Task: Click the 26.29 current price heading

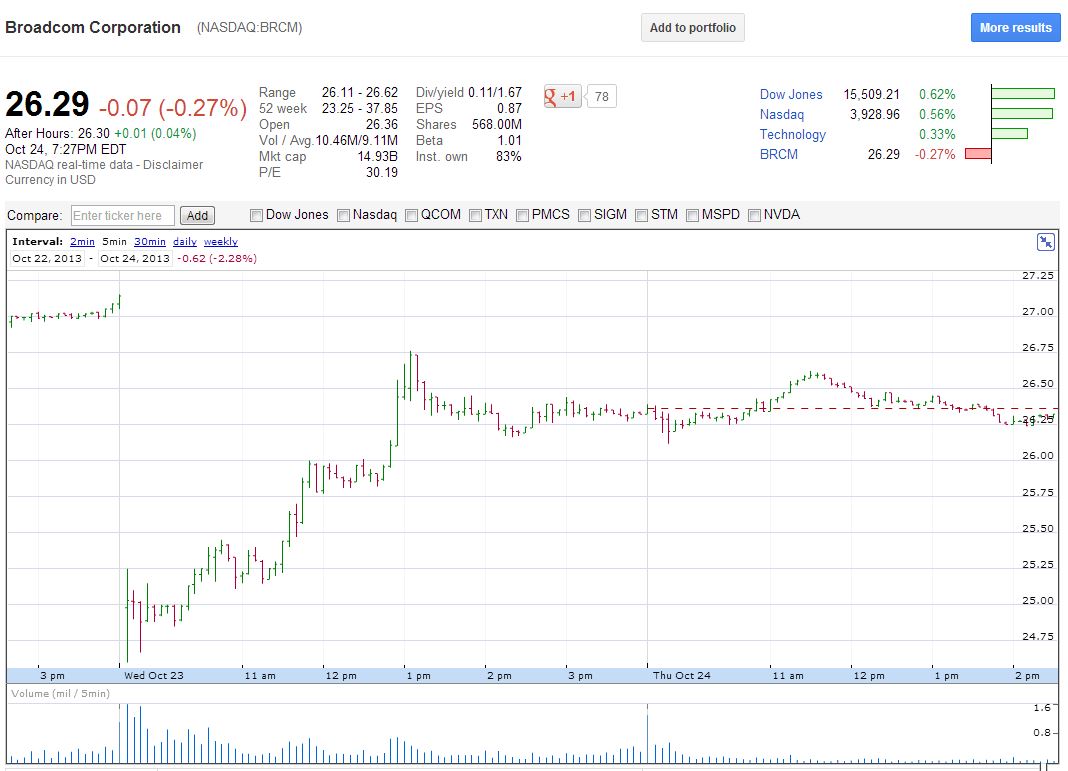Action: click(47, 106)
